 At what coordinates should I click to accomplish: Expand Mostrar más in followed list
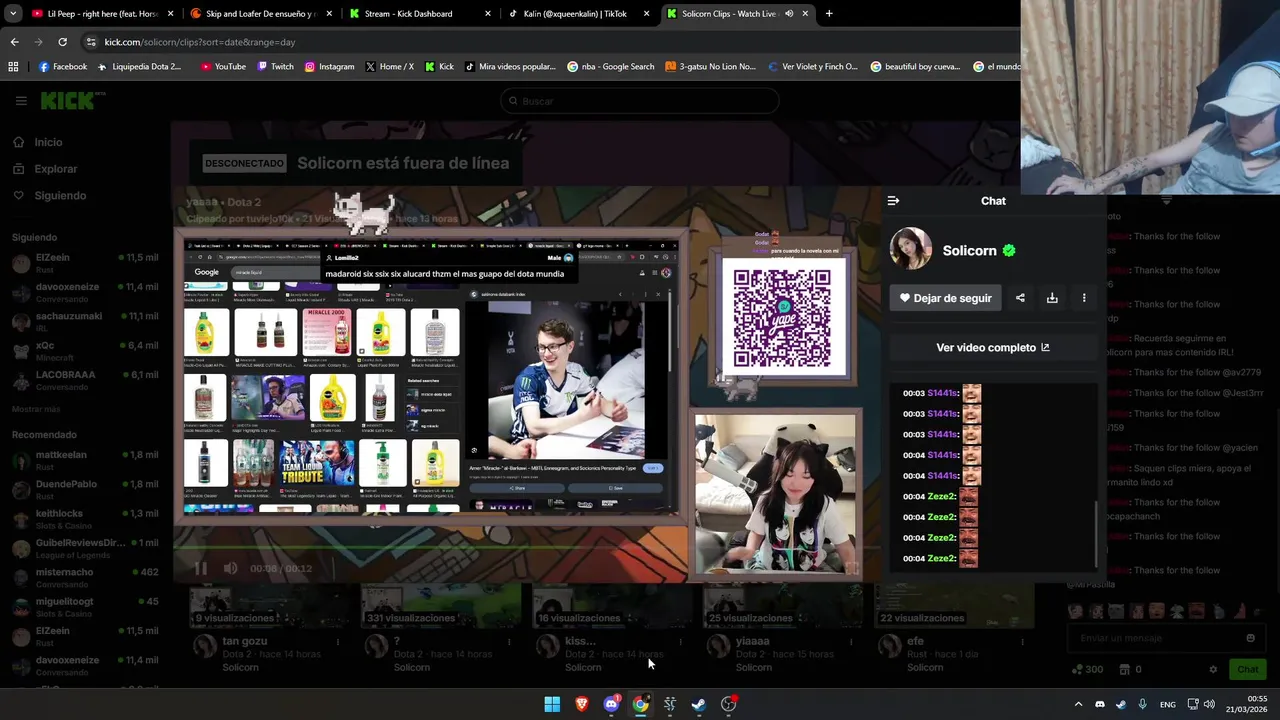point(36,409)
